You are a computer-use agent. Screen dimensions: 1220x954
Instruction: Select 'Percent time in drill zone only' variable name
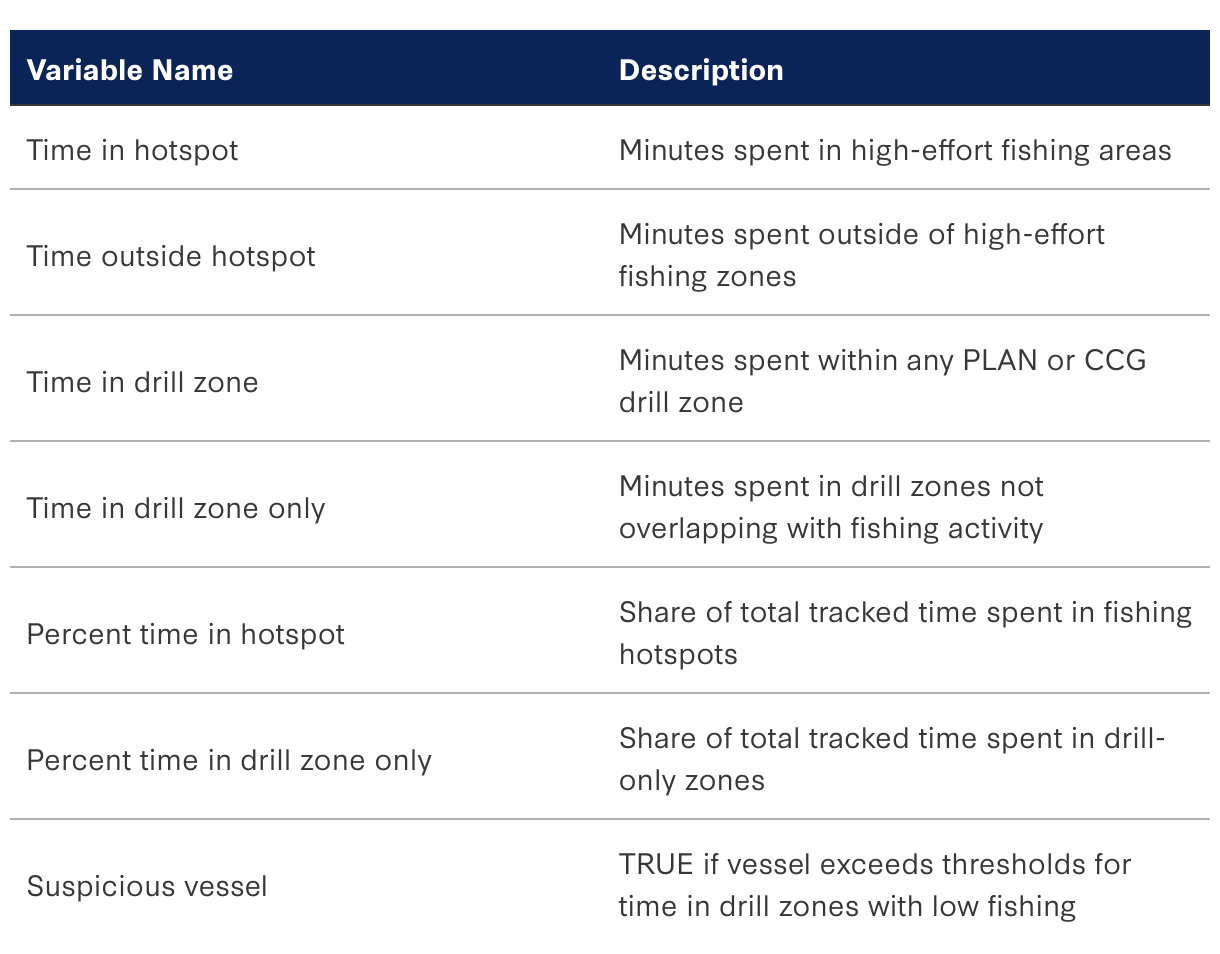coord(229,760)
